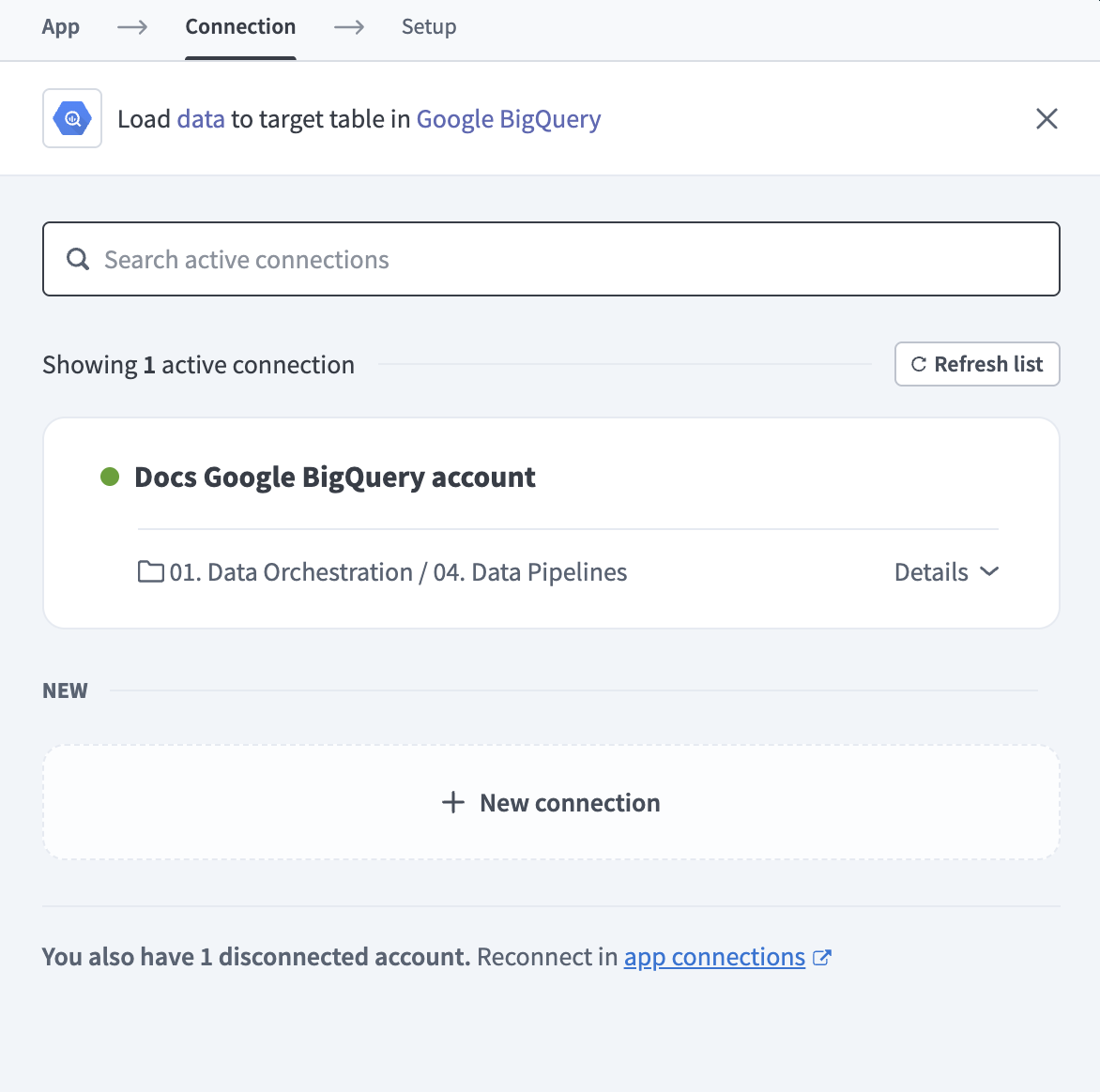Select the Docs Google BigQuery account card
This screenshot has width=1100, height=1092.
[x=334, y=477]
